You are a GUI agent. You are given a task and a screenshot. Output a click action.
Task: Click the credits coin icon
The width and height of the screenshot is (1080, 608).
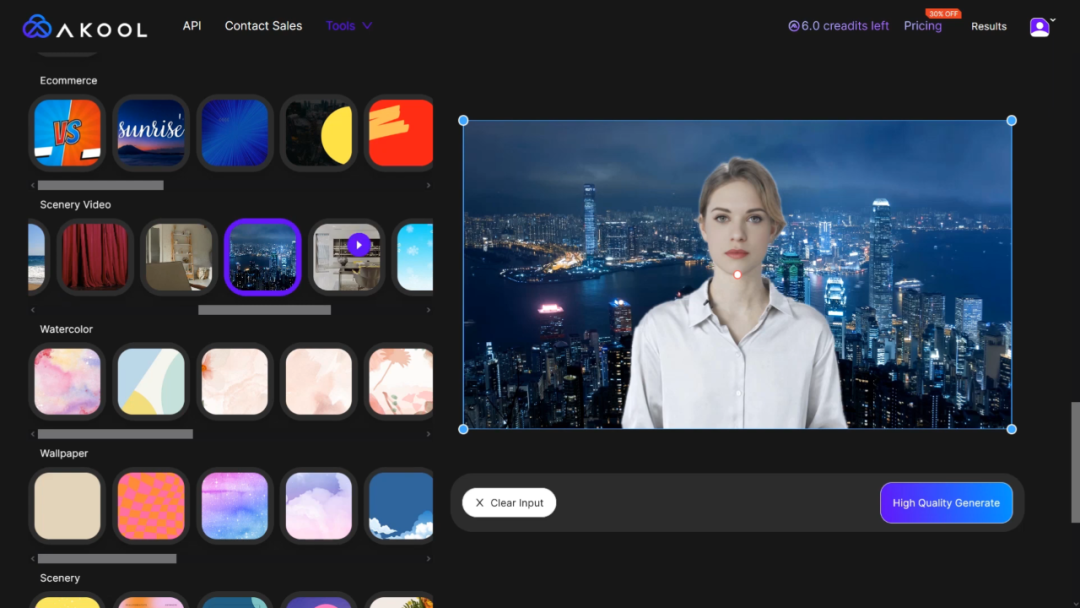793,26
